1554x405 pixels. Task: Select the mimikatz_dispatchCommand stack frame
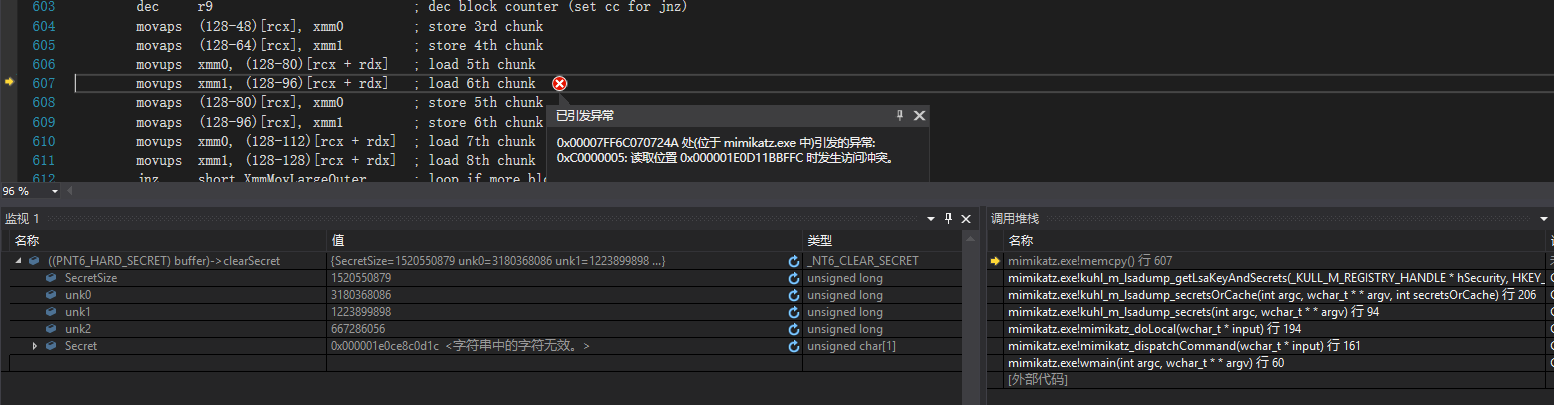coord(1184,346)
